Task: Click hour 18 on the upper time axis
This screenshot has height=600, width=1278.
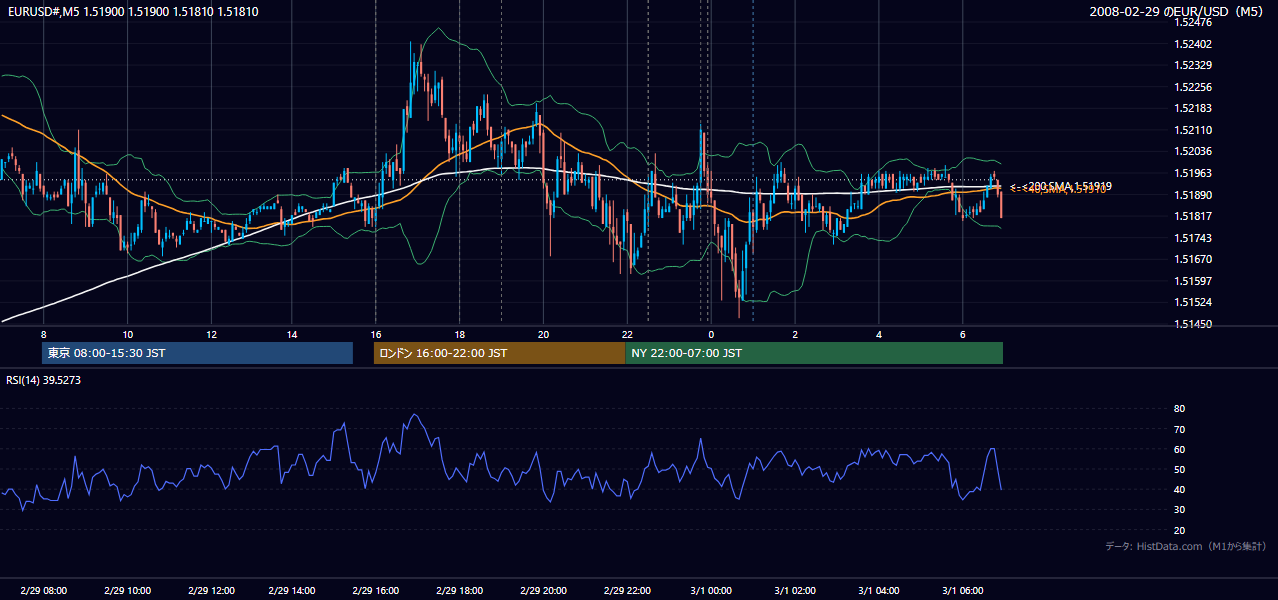Action: click(x=460, y=334)
